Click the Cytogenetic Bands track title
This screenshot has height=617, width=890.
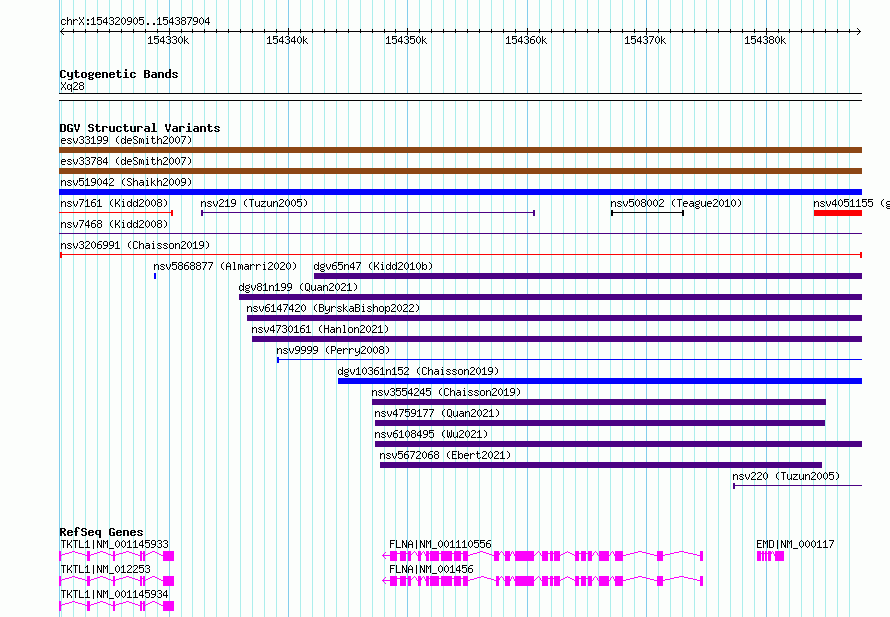tap(119, 74)
